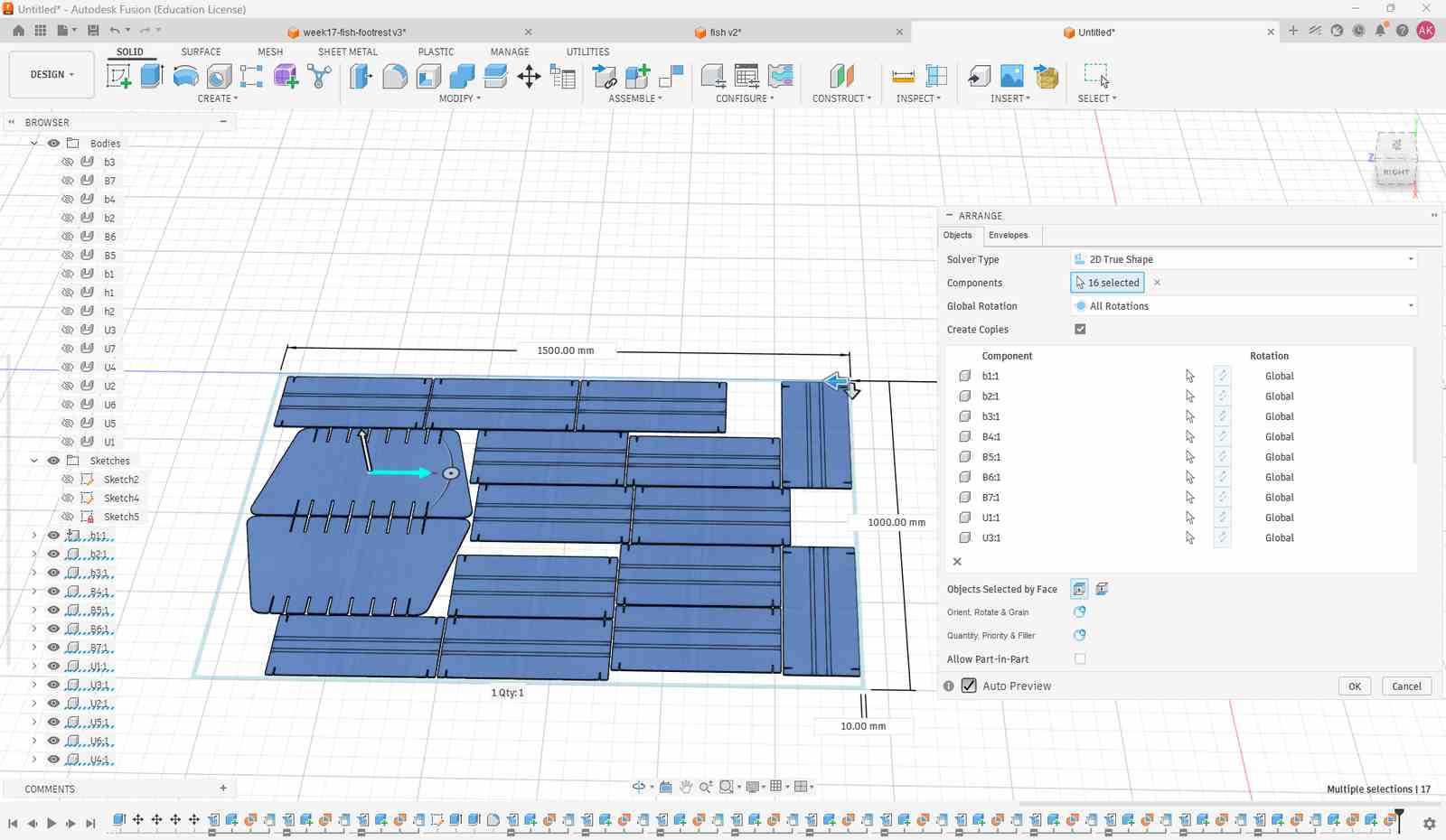The image size is (1446, 840).
Task: Show body h1 with its eye icon
Action: 68,293
